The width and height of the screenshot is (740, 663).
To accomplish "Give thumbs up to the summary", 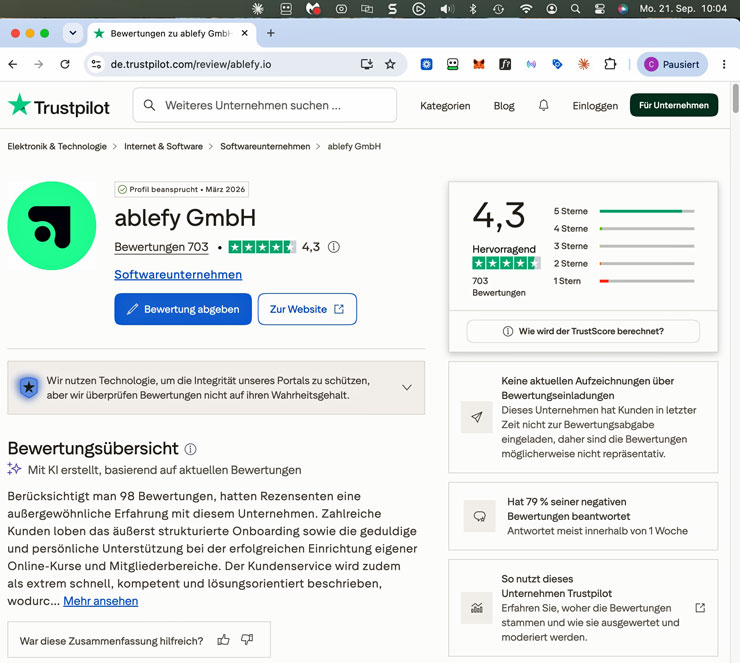I will 223,640.
